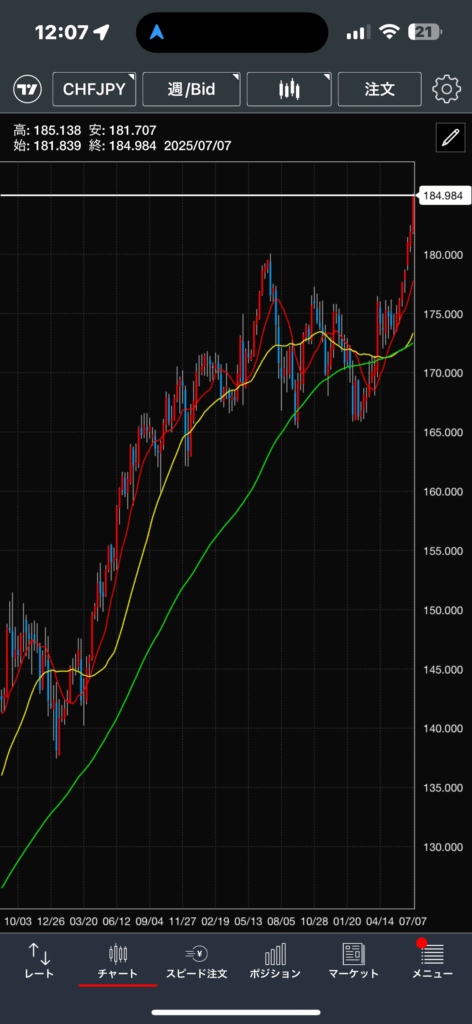Tap the white current price line

(208, 195)
